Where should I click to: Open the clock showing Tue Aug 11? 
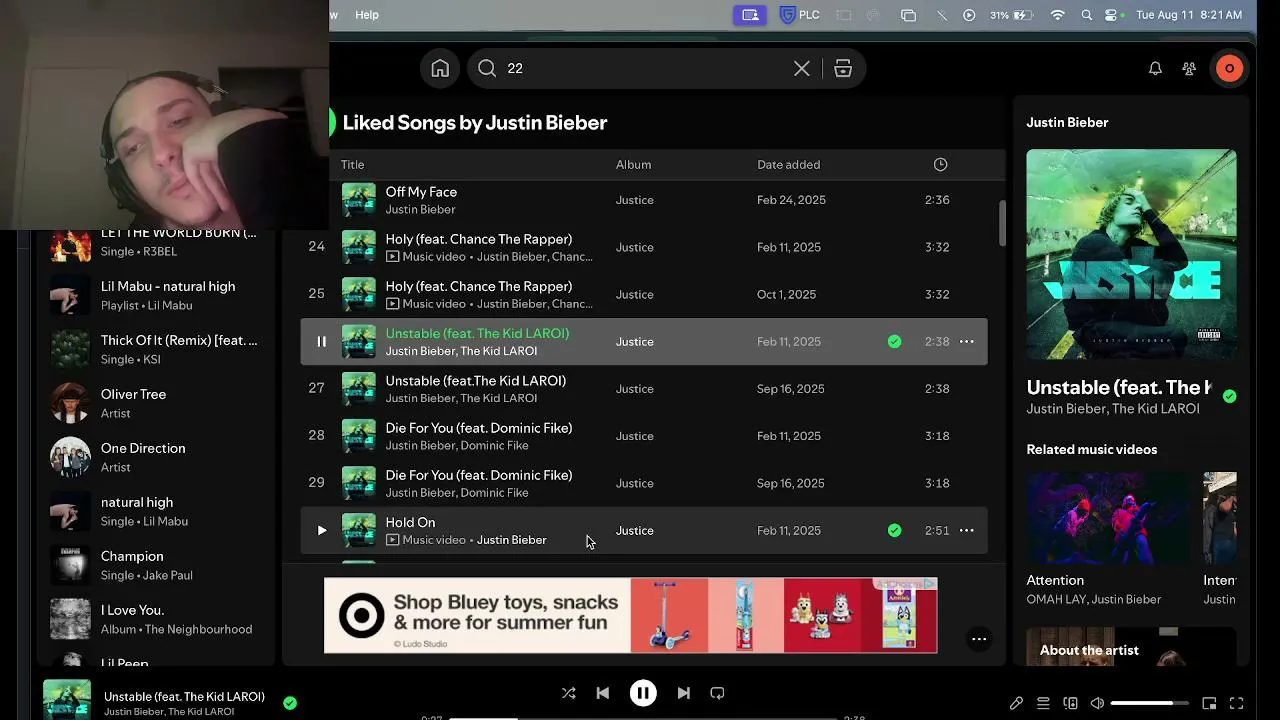pos(1189,15)
